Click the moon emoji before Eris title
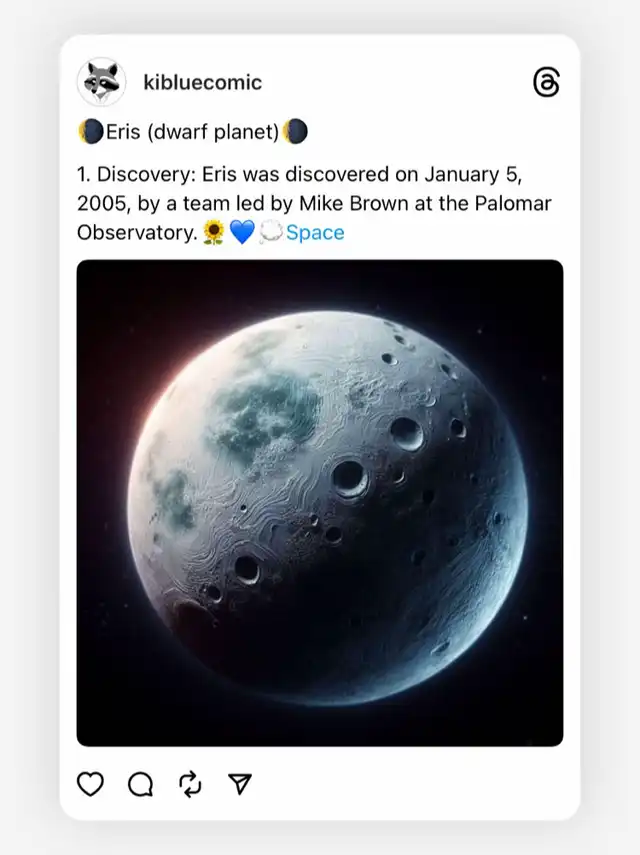Viewport: 640px width, 855px height. pyautogui.click(x=90, y=132)
